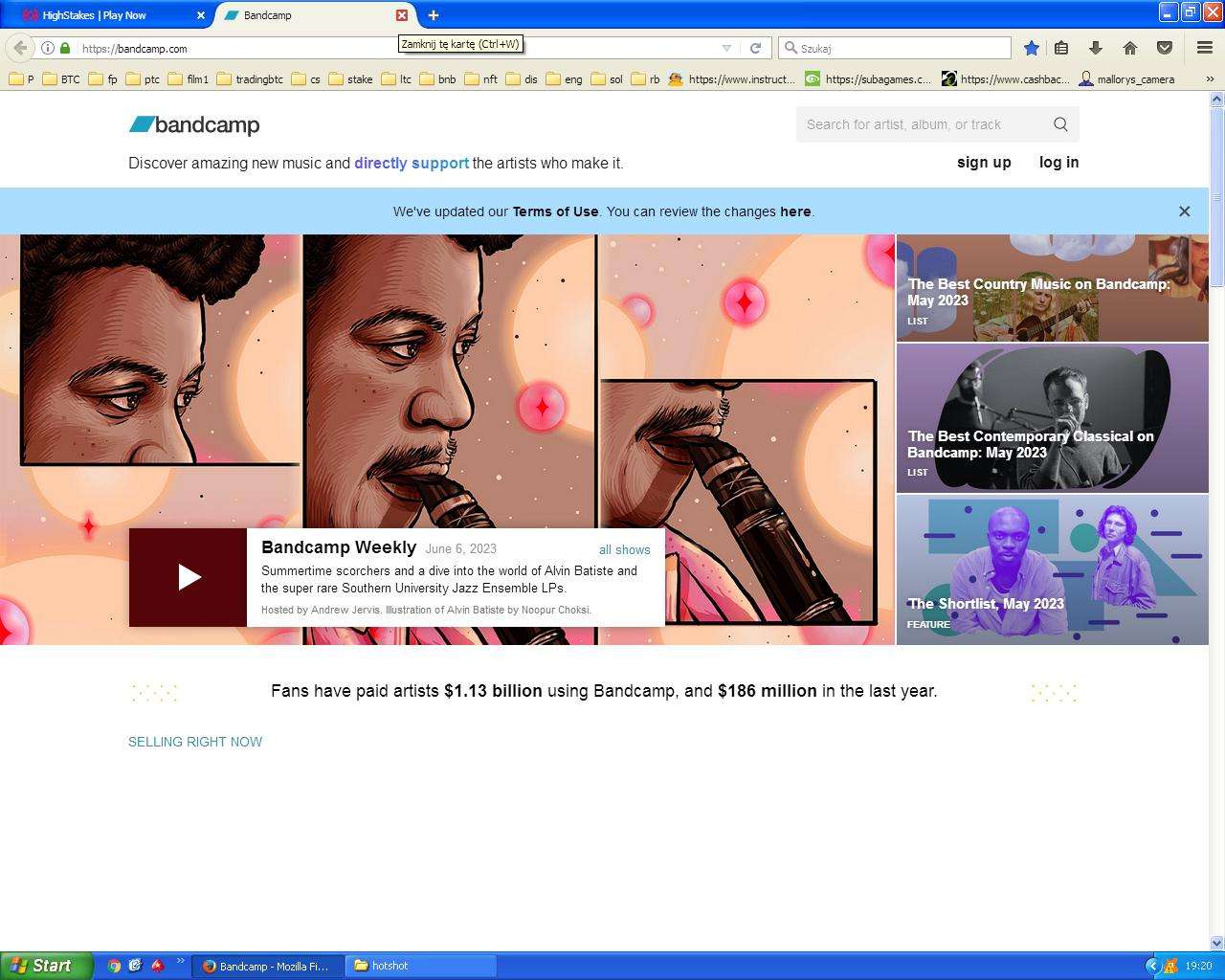Open the Terms of Use link
Image resolution: width=1225 pixels, height=980 pixels.
click(555, 212)
